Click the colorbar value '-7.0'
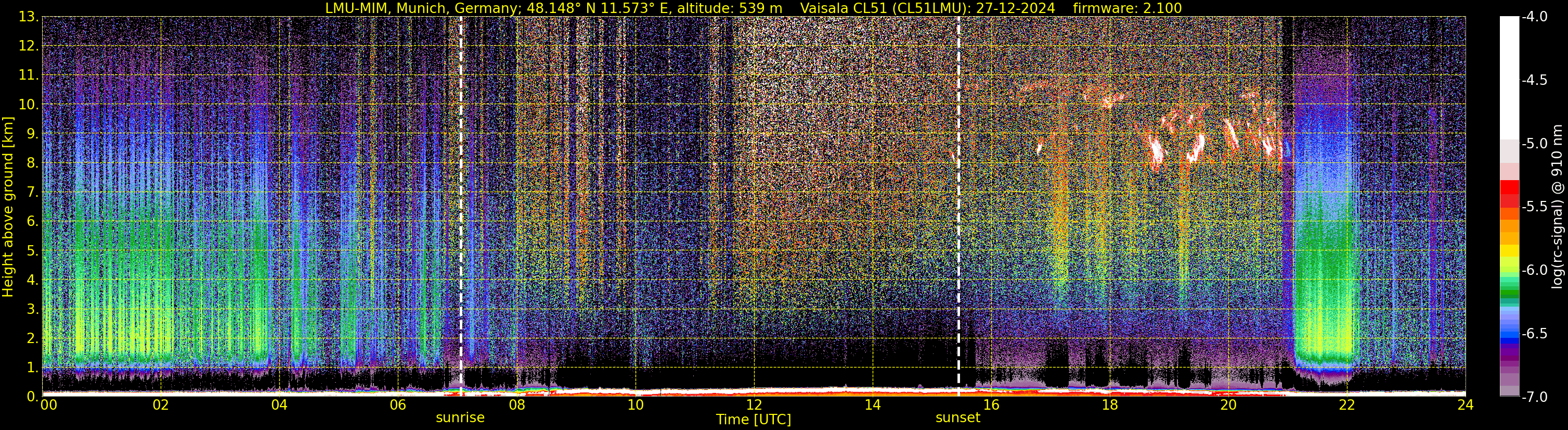 click(x=1534, y=397)
